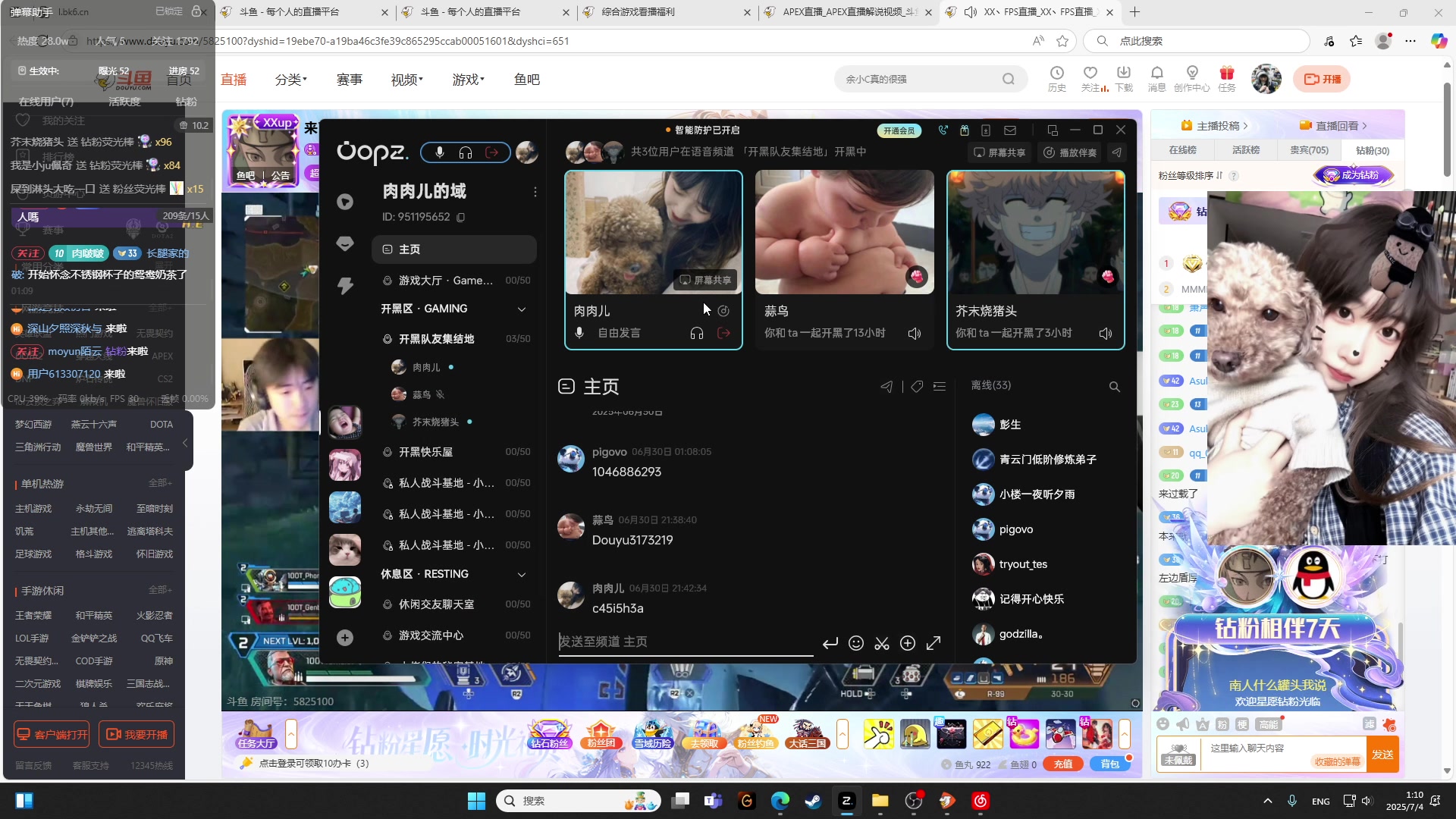Add a new domain with plus icon
The height and width of the screenshot is (819, 1456).
345,638
